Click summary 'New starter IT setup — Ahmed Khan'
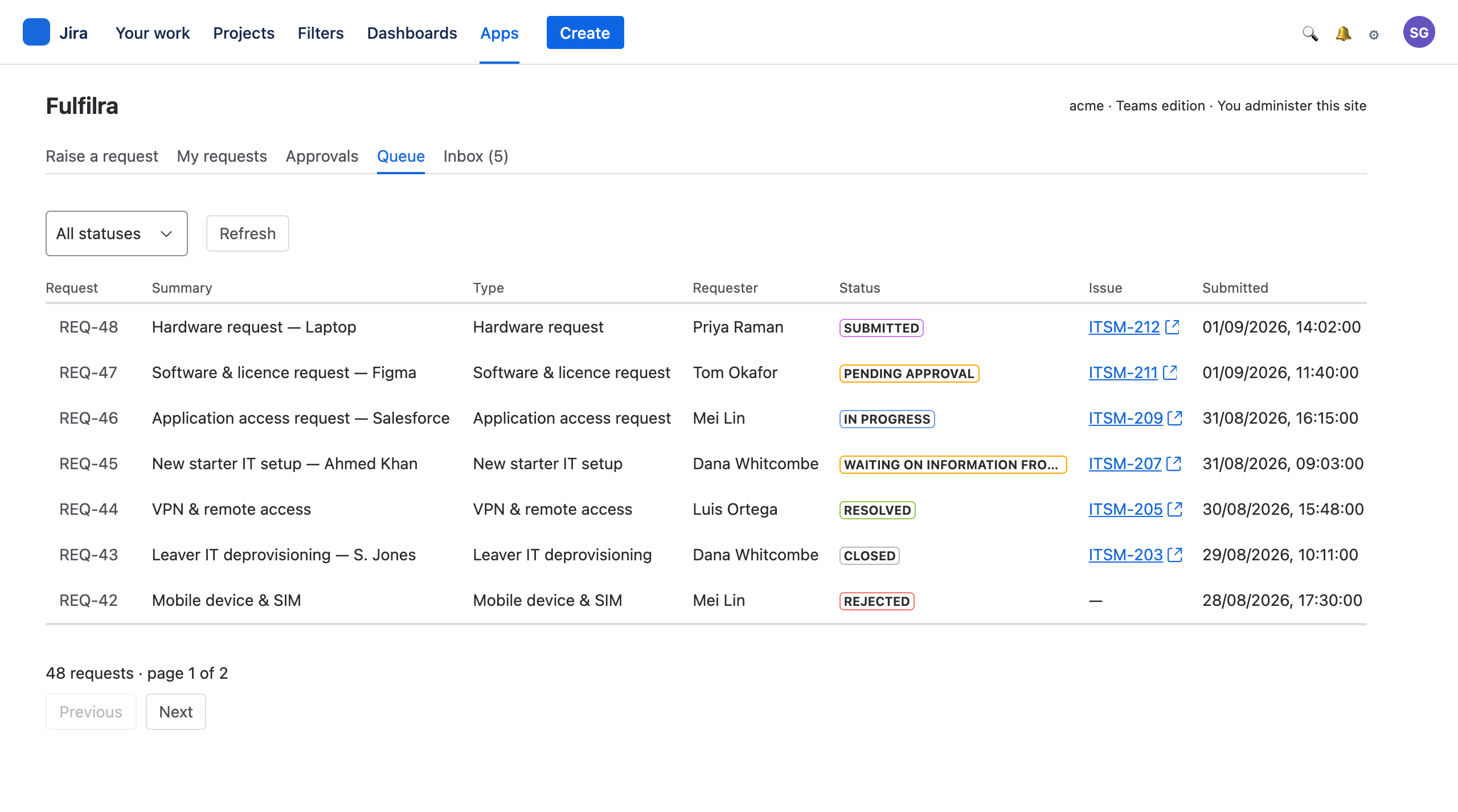Viewport: 1458px width, 812px height. [285, 464]
